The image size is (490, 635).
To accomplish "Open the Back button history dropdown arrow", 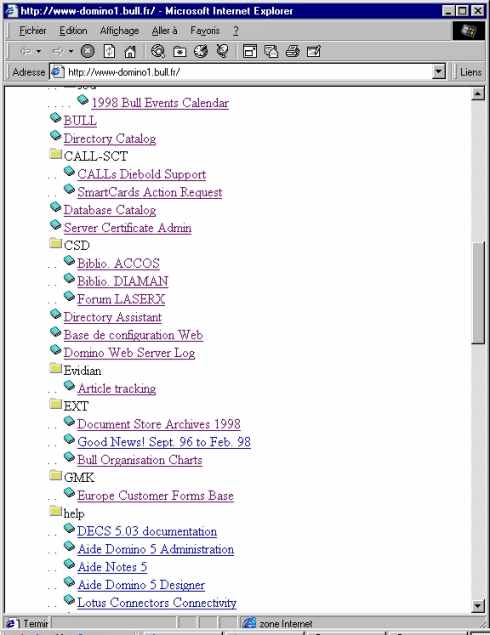I will click(x=39, y=51).
